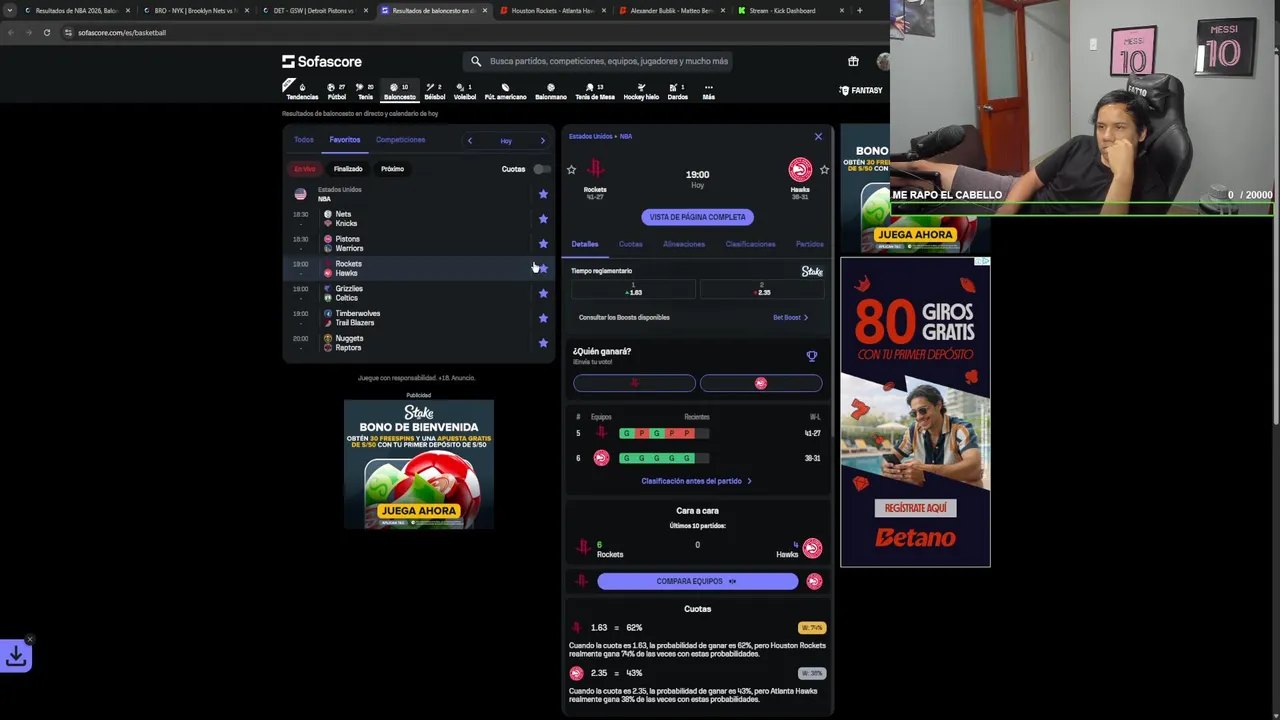Open the Dardos sports section
Image resolution: width=1280 pixels, height=720 pixels.
coord(677,91)
